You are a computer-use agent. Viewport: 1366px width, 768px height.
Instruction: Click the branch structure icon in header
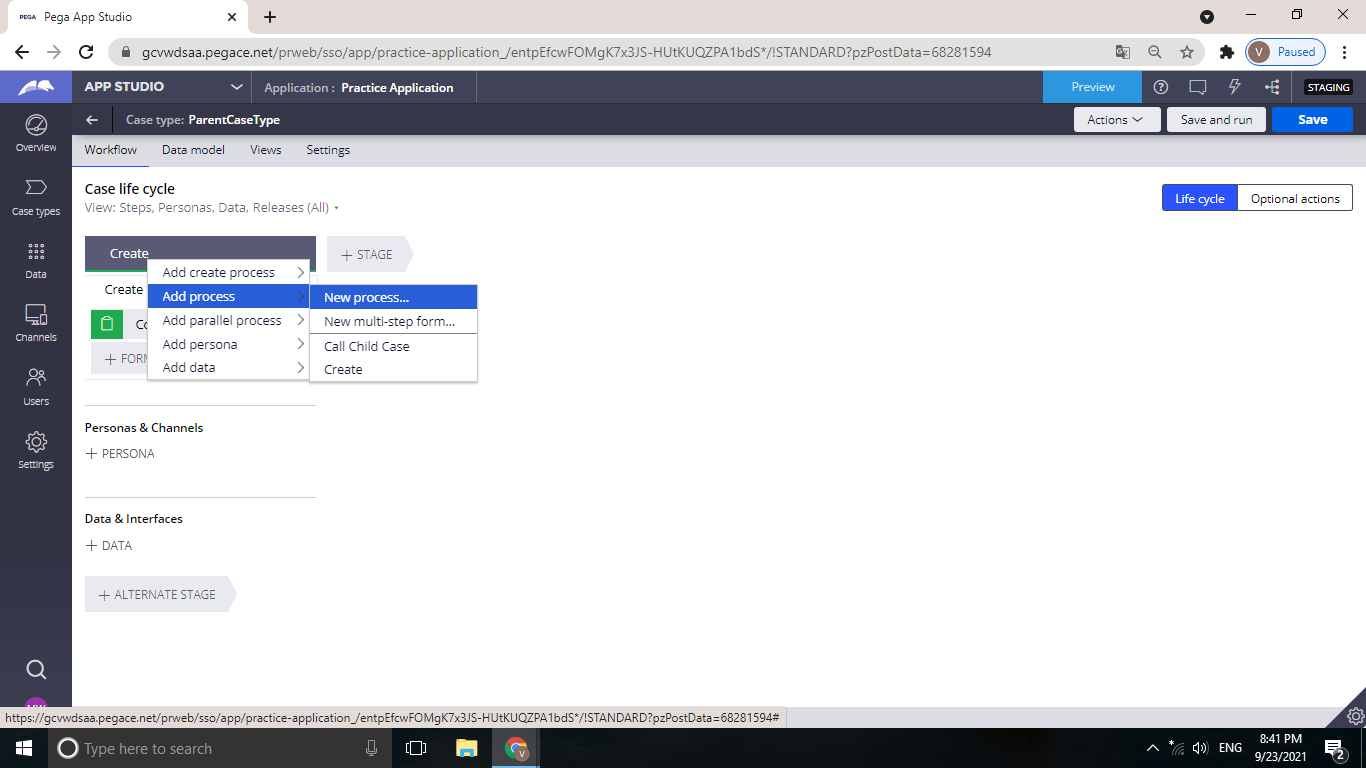1272,87
